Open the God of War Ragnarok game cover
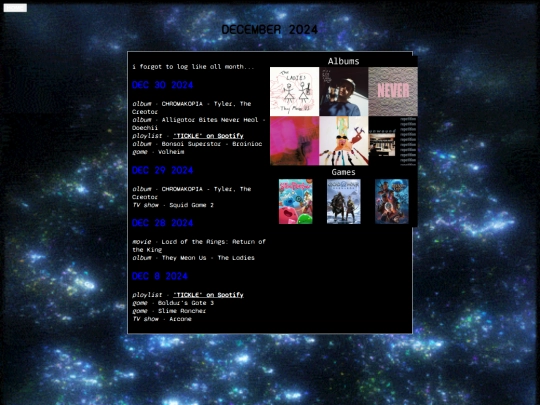The width and height of the screenshot is (540, 405). pyautogui.click(x=344, y=201)
